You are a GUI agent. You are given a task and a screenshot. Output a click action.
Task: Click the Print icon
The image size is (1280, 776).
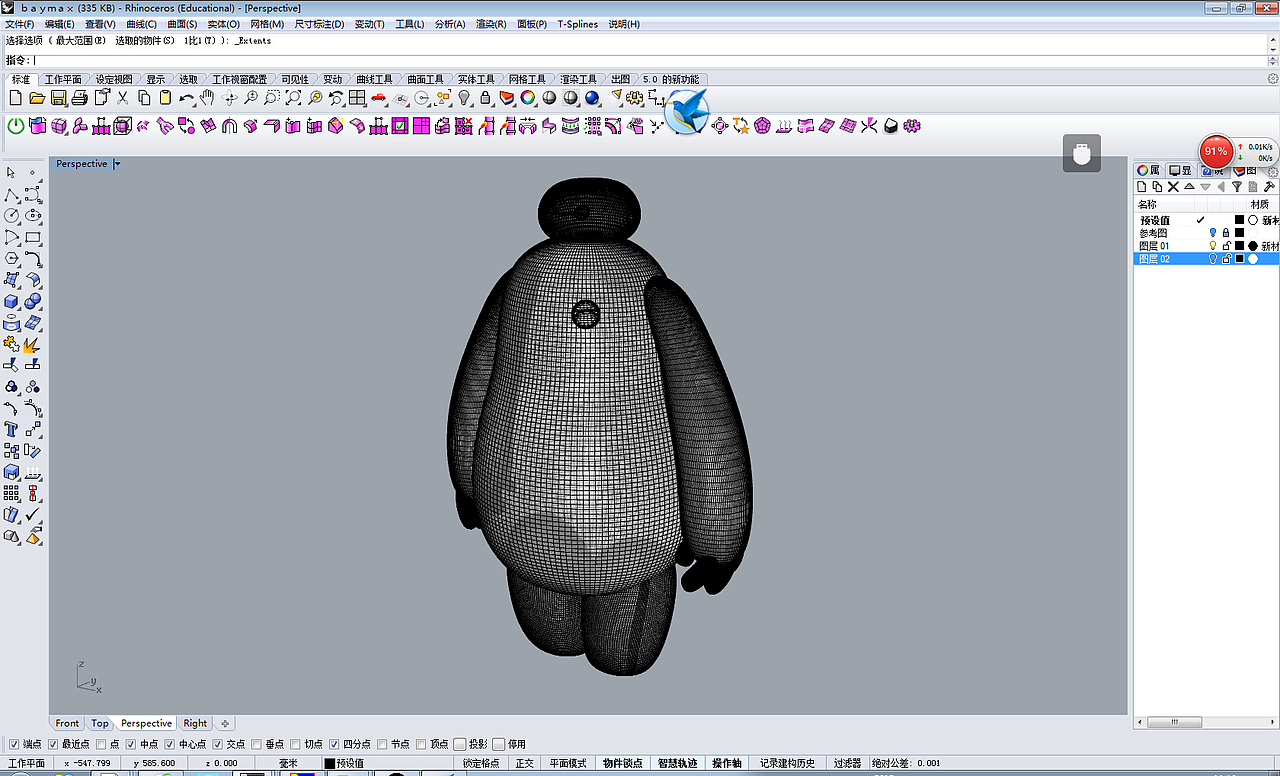click(80, 98)
